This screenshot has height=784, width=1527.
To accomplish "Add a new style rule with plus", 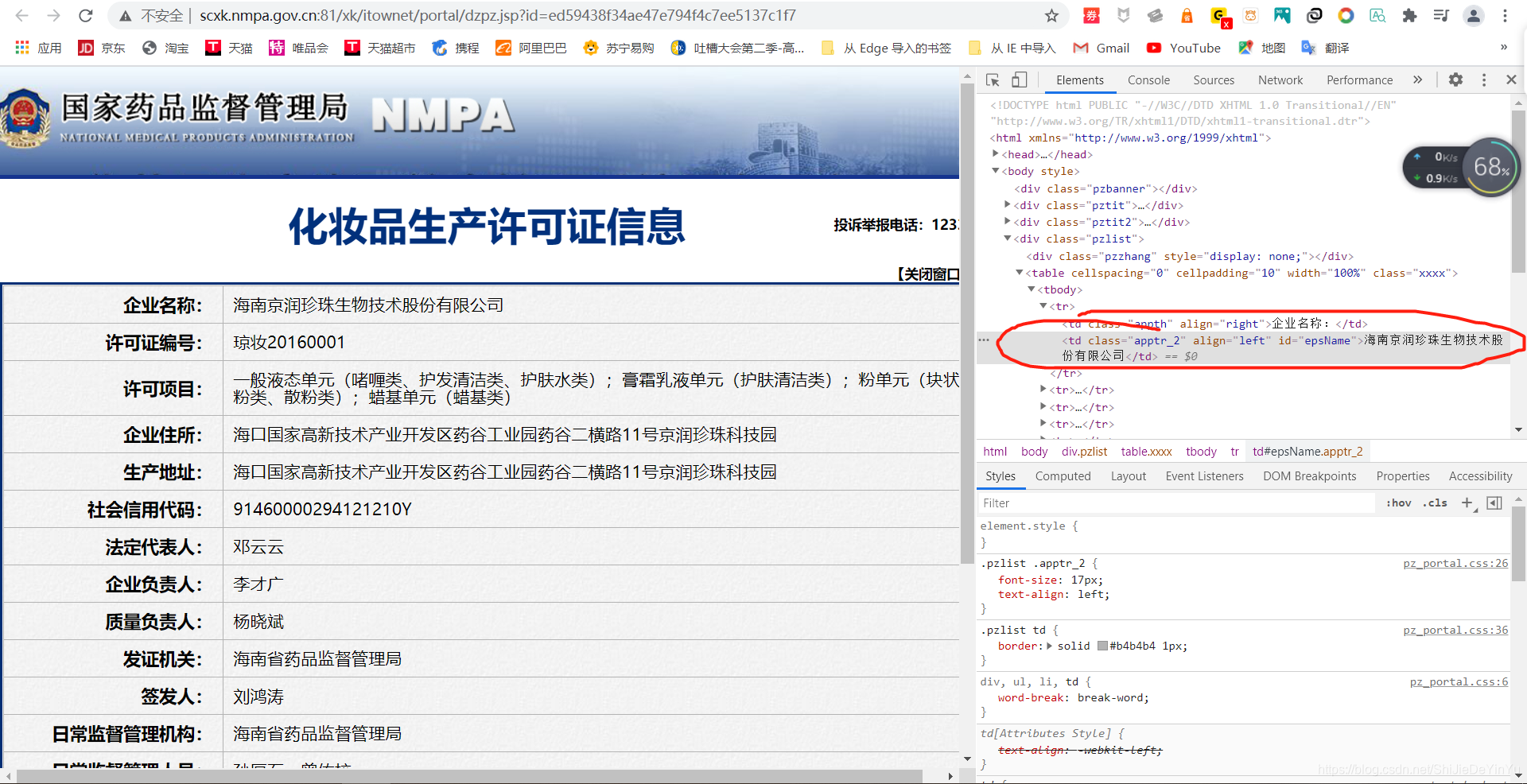I will [x=1467, y=503].
